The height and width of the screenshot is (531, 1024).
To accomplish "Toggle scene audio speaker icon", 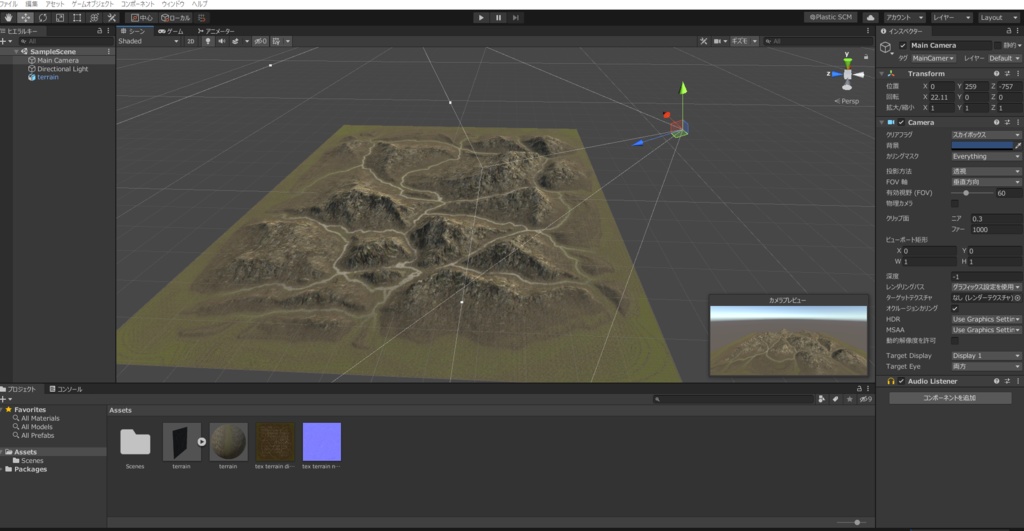I will (x=221, y=41).
